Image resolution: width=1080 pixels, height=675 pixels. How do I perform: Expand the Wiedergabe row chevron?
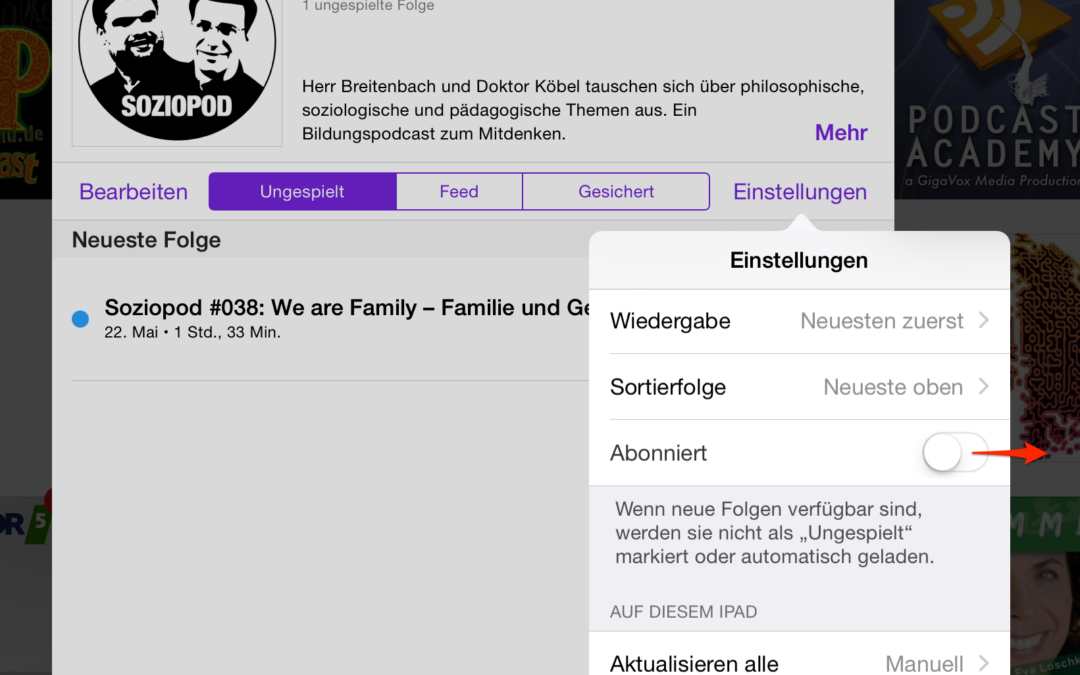point(984,321)
